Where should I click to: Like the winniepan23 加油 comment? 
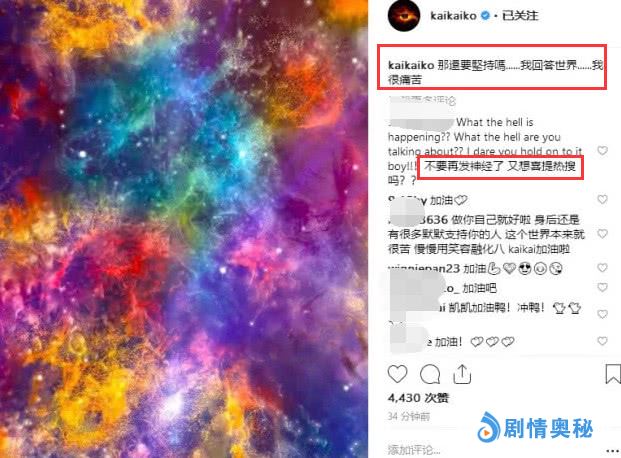[602, 268]
